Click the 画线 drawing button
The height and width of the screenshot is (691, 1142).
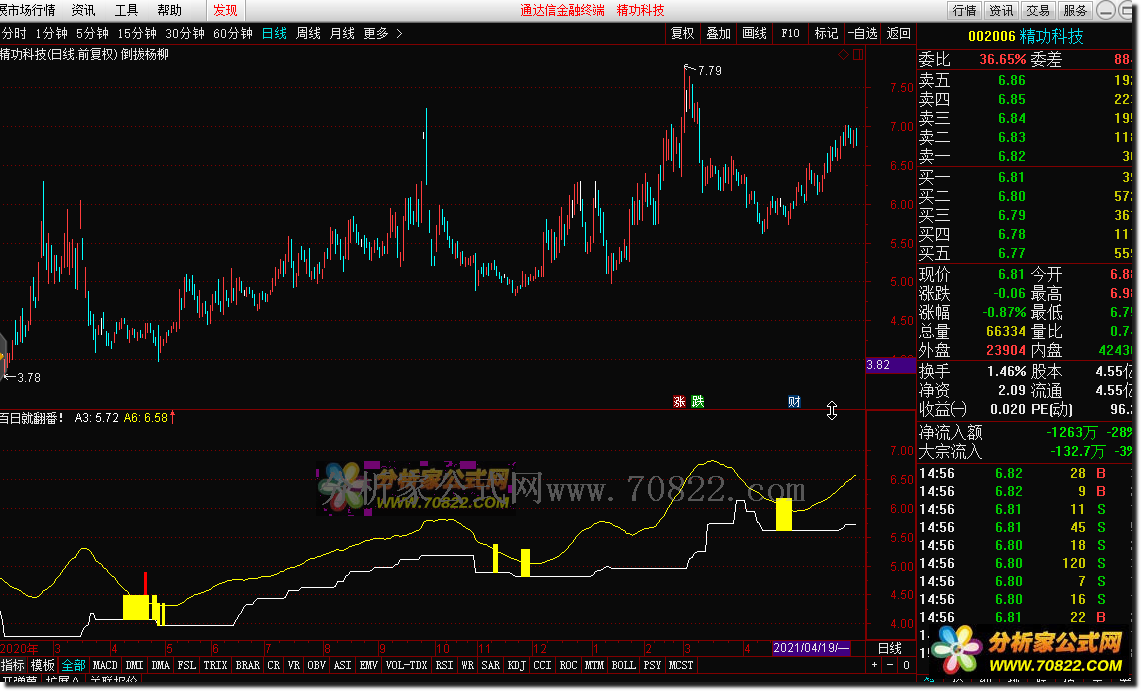[755, 33]
